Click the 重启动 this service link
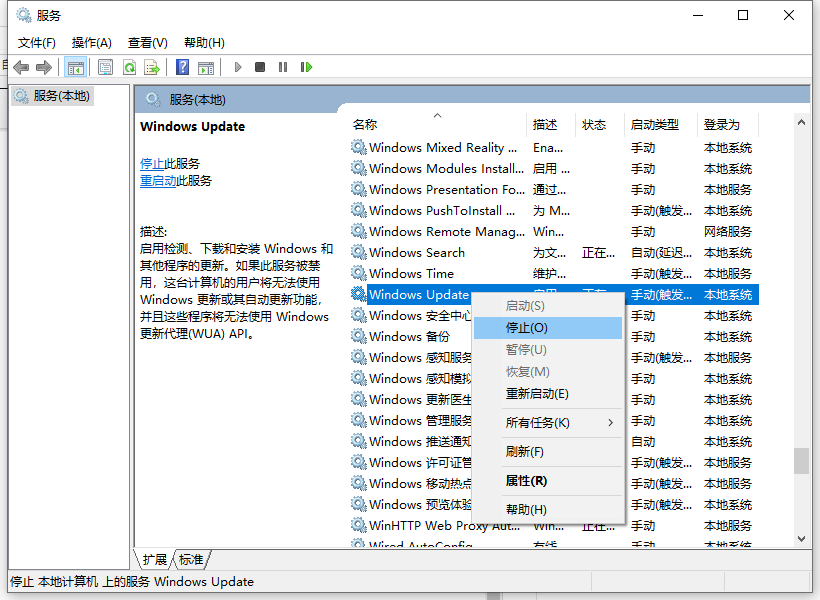Viewport: 820px width, 600px height. coord(158,181)
